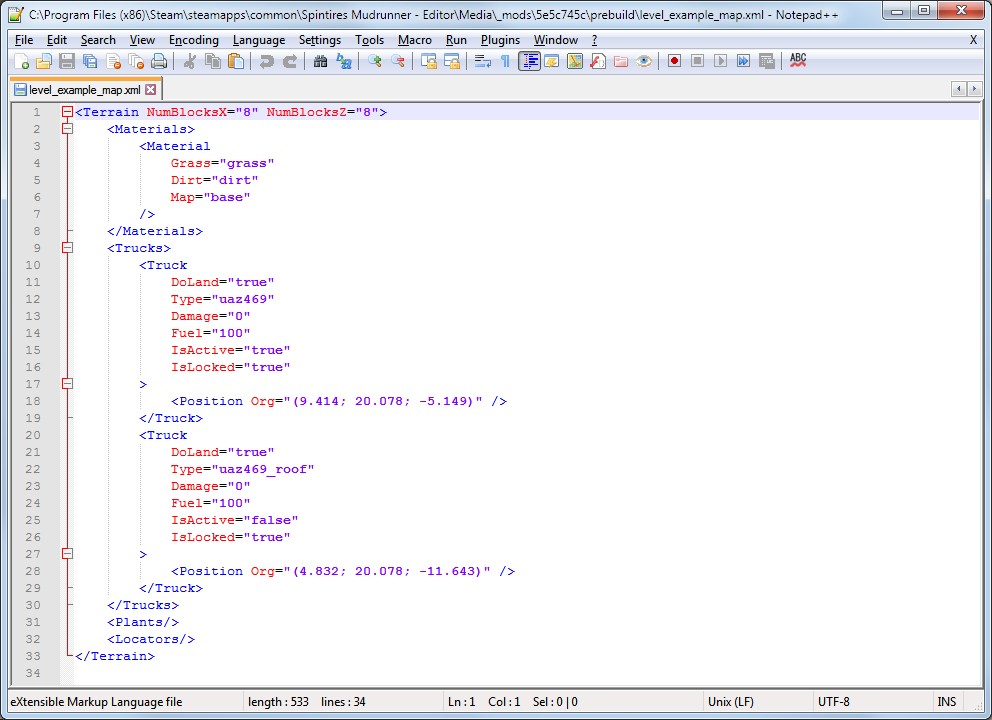
Task: Open the Run menu
Action: click(x=456, y=40)
